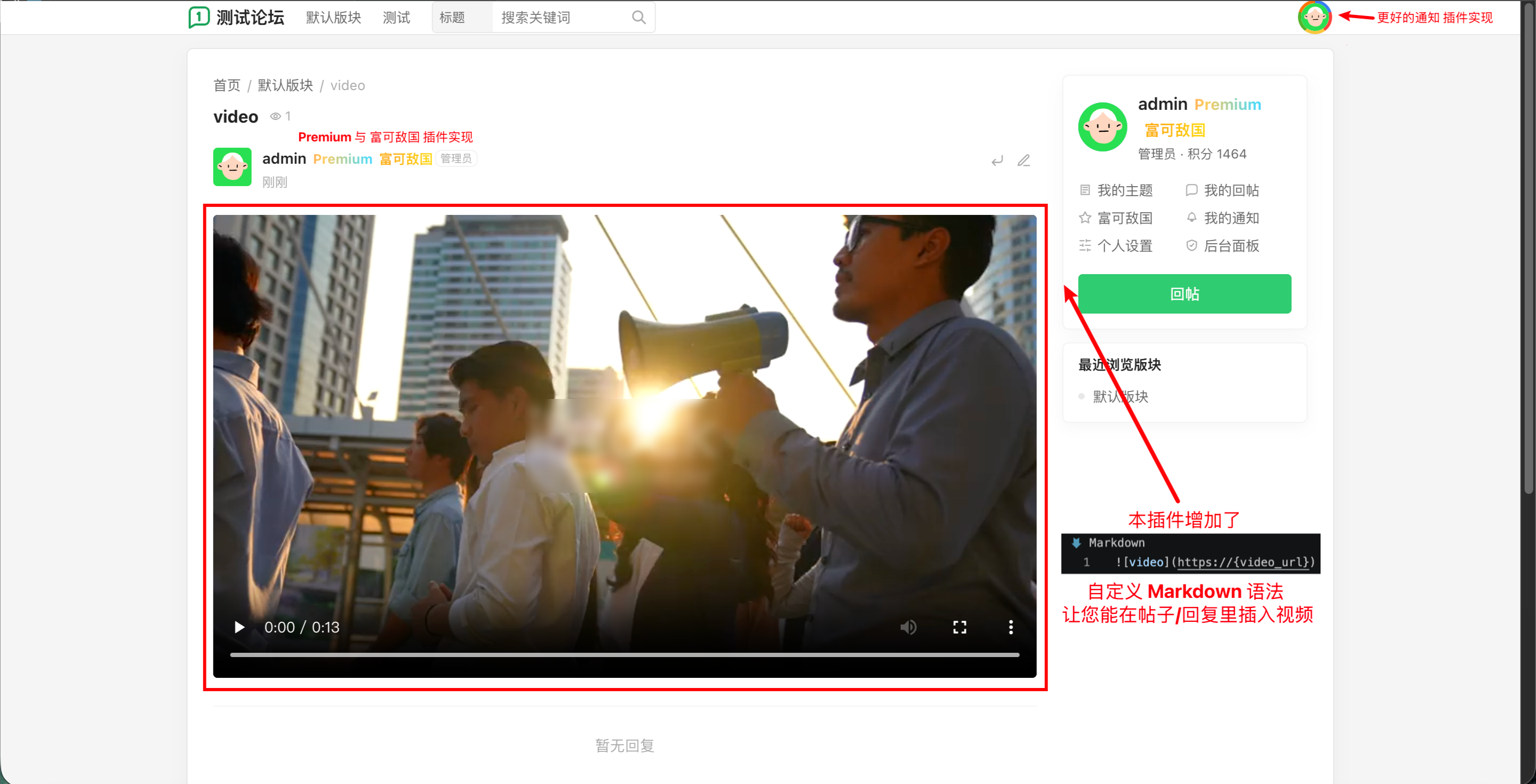1536x784 pixels.
Task: Click the Premium badge beside post author
Action: click(342, 159)
